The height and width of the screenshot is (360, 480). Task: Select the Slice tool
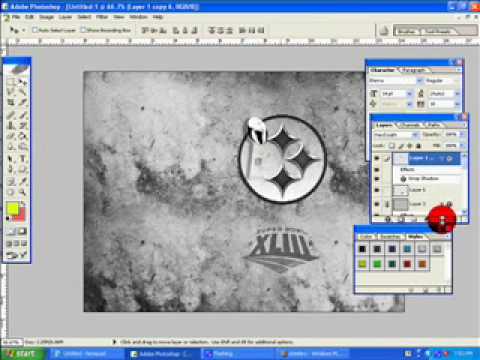[22, 102]
